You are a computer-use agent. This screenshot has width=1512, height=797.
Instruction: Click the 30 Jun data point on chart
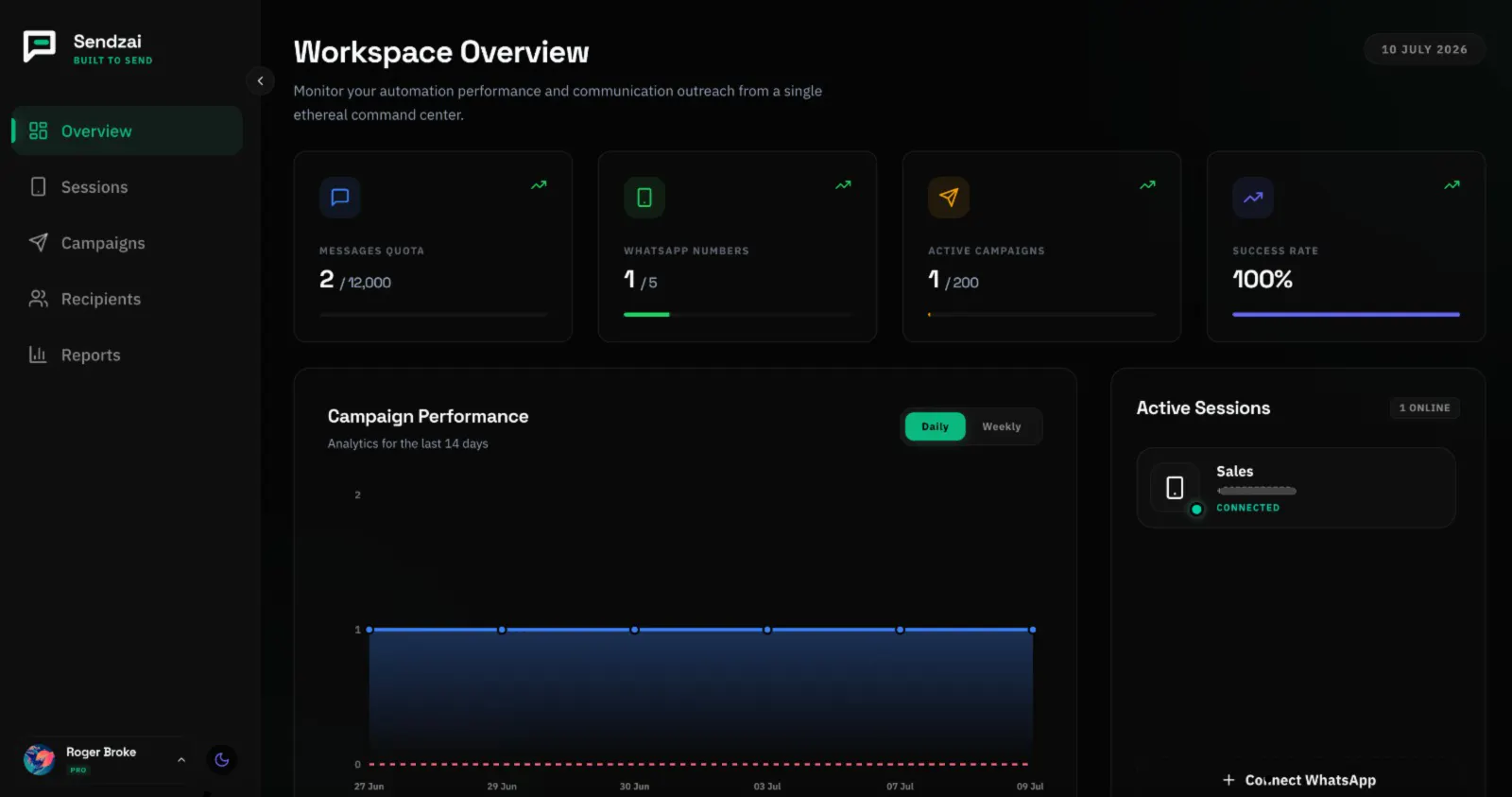coord(635,630)
